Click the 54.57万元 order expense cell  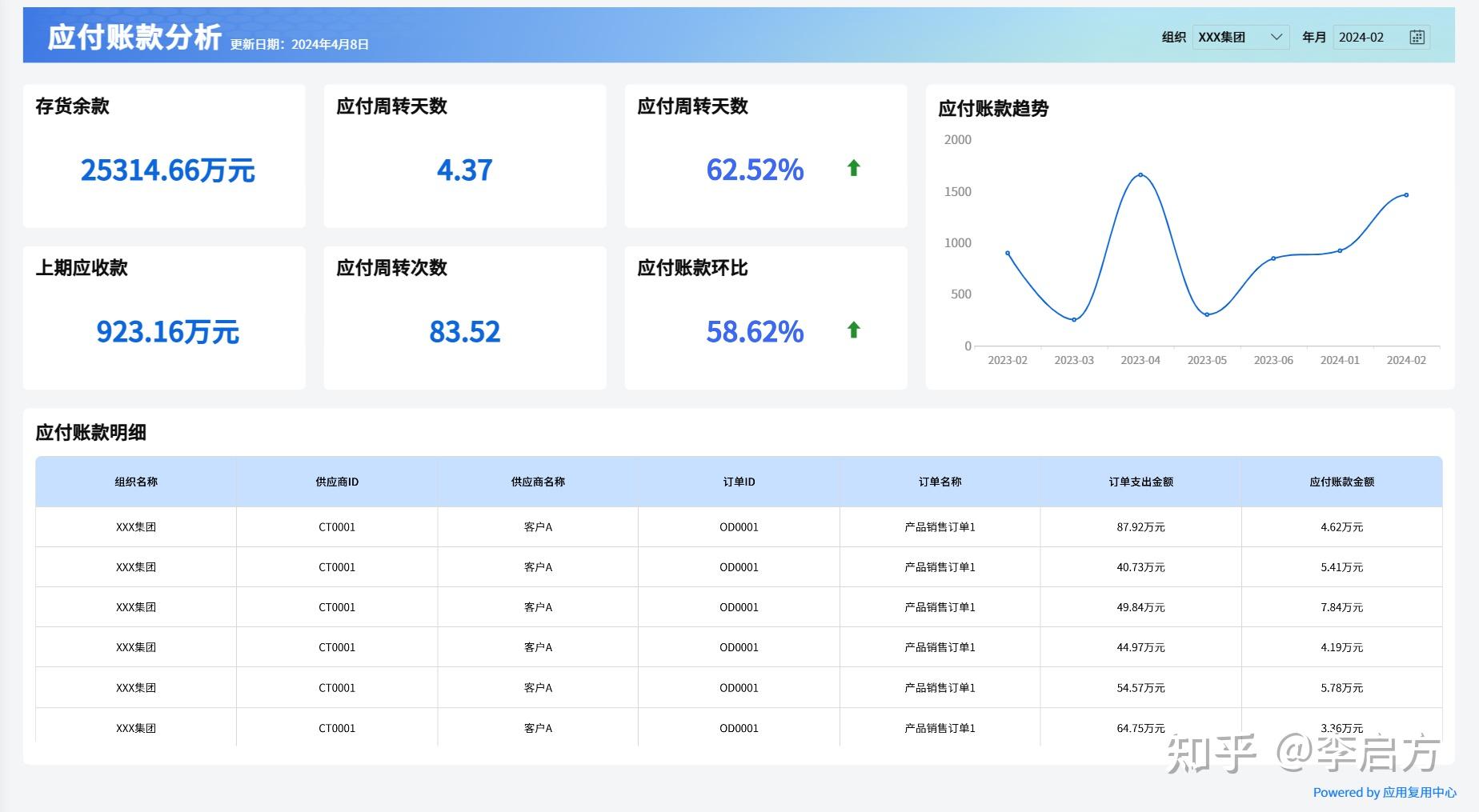pos(1140,688)
